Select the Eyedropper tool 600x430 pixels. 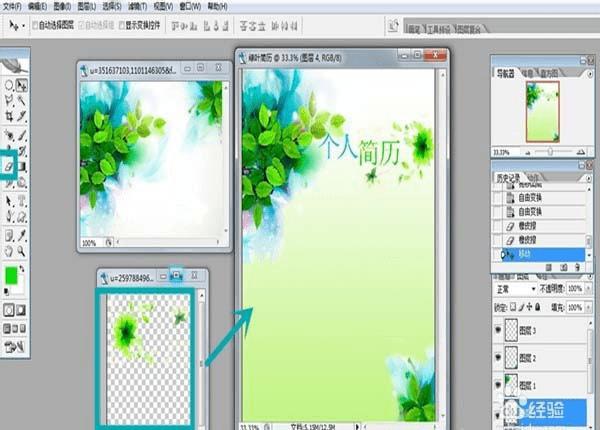[22, 235]
